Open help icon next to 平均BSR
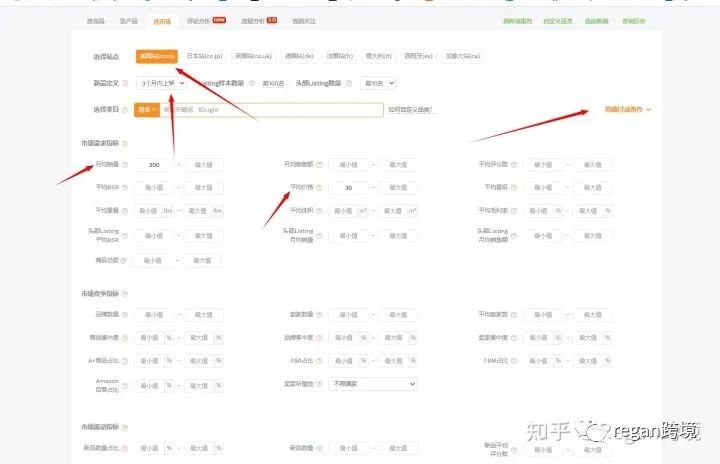Image resolution: width=720 pixels, height=464 pixels. pyautogui.click(x=125, y=187)
